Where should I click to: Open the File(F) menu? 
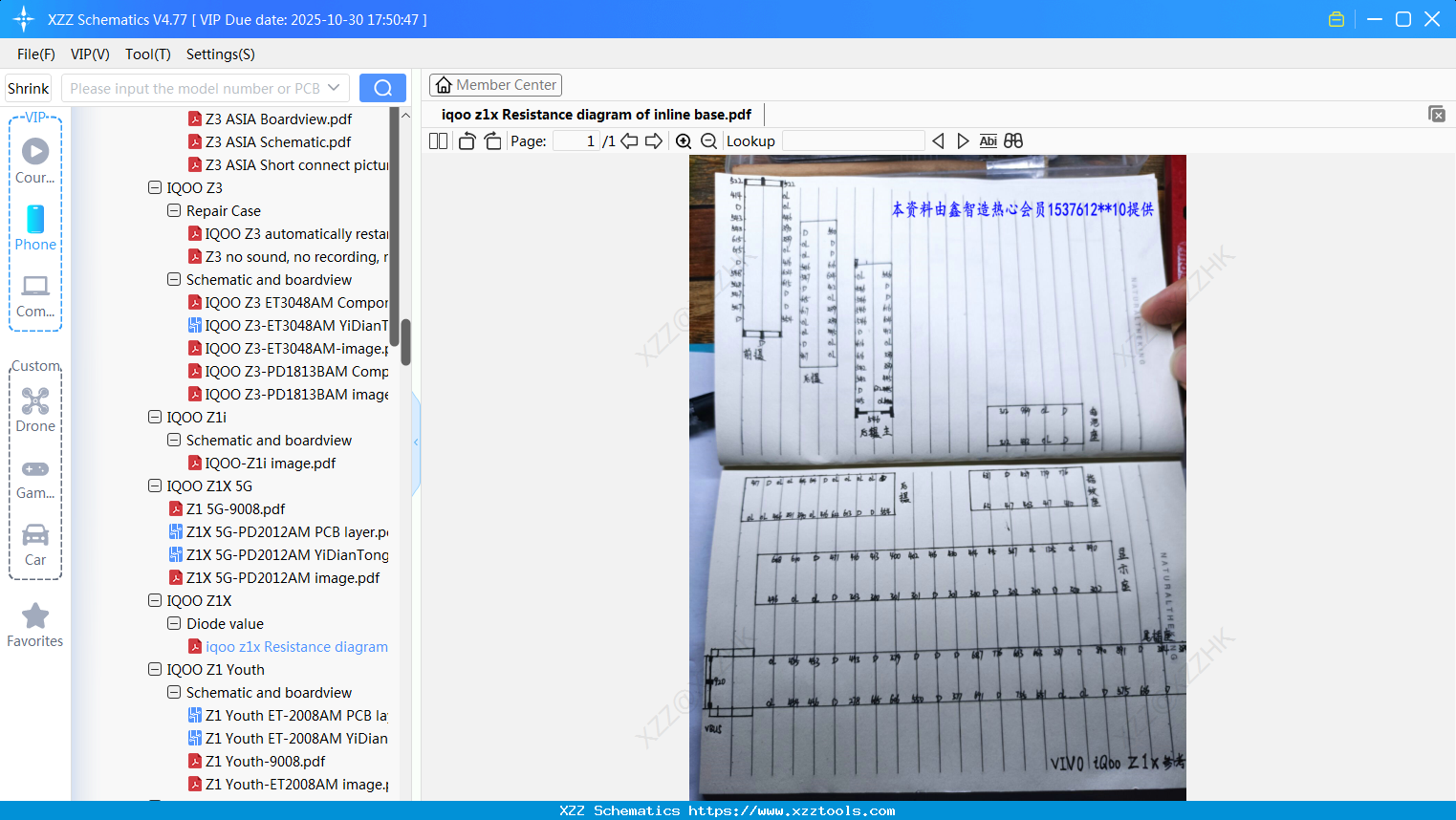point(36,54)
